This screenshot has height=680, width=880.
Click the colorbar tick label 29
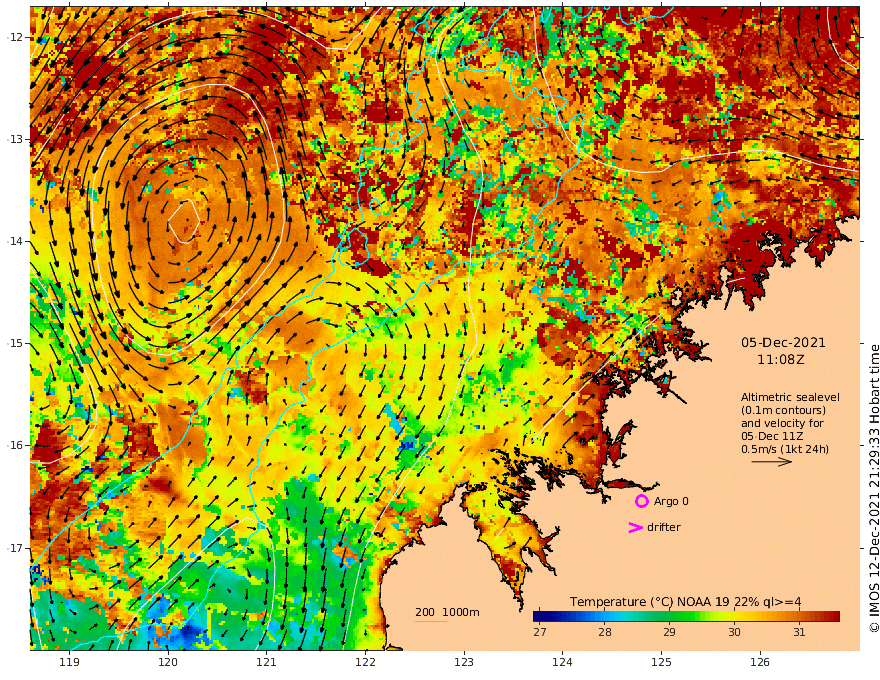[x=669, y=632]
